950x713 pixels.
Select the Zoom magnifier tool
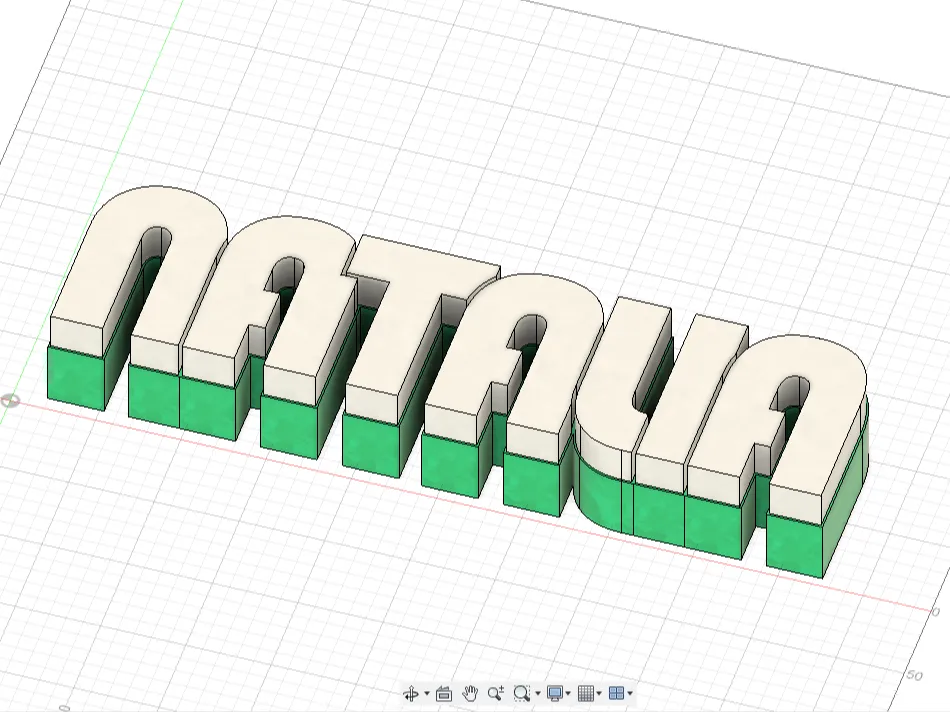[x=496, y=694]
